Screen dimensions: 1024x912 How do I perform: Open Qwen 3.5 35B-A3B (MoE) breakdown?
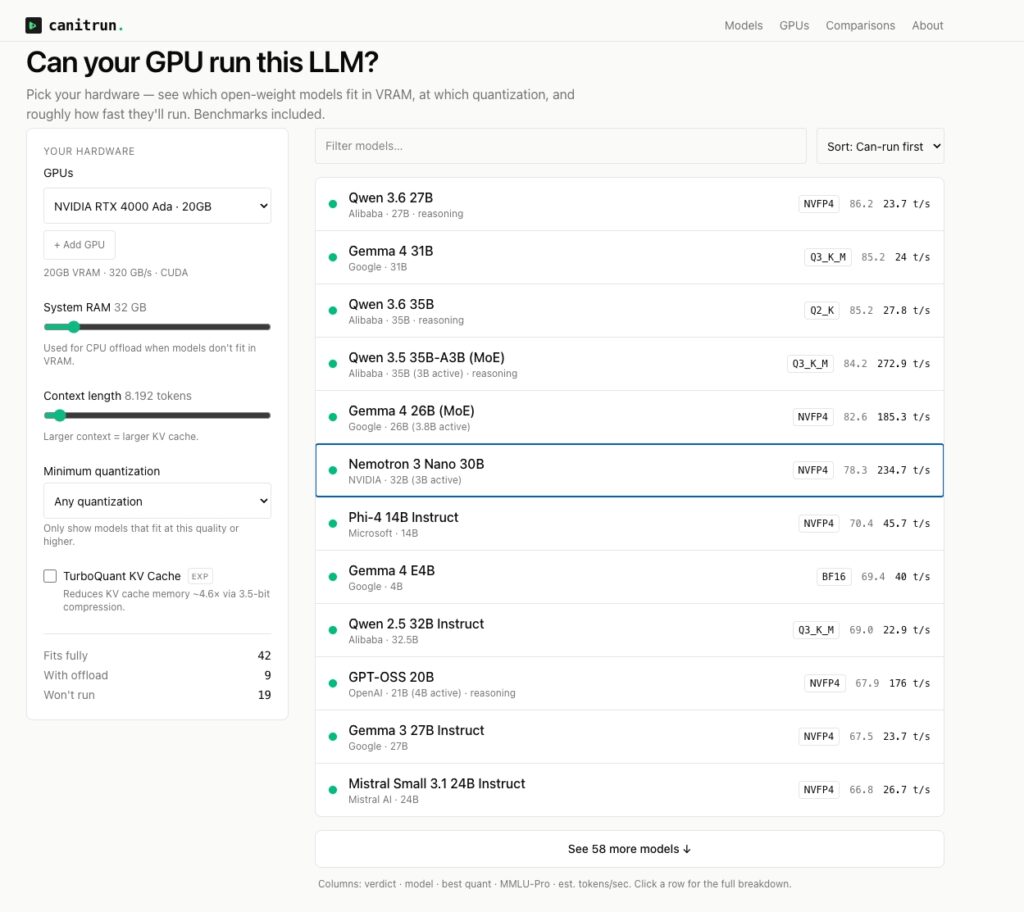tap(630, 364)
